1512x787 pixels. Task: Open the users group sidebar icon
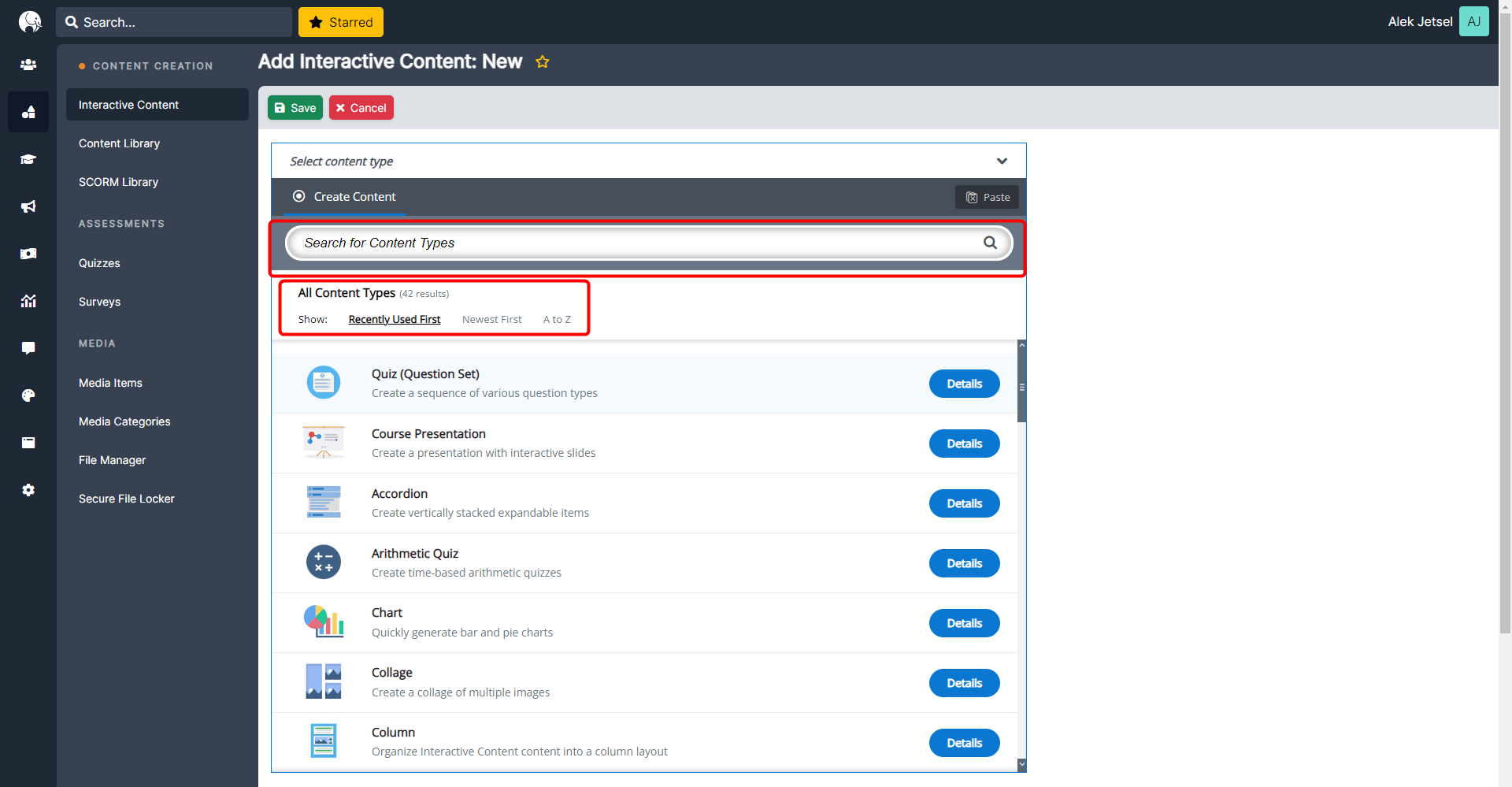pyautogui.click(x=28, y=65)
